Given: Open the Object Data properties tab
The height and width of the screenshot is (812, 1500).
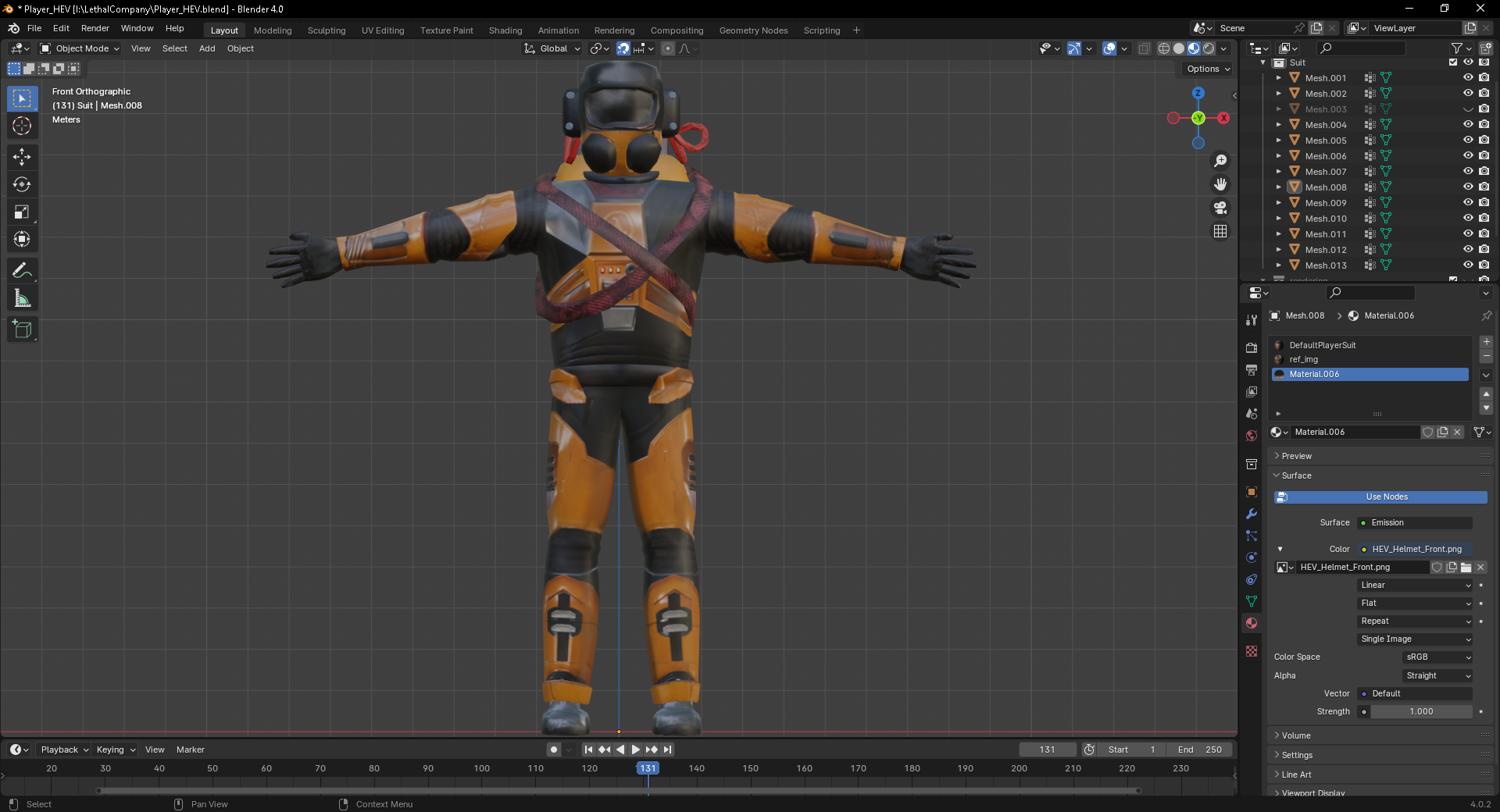Looking at the screenshot, I should 1252,601.
